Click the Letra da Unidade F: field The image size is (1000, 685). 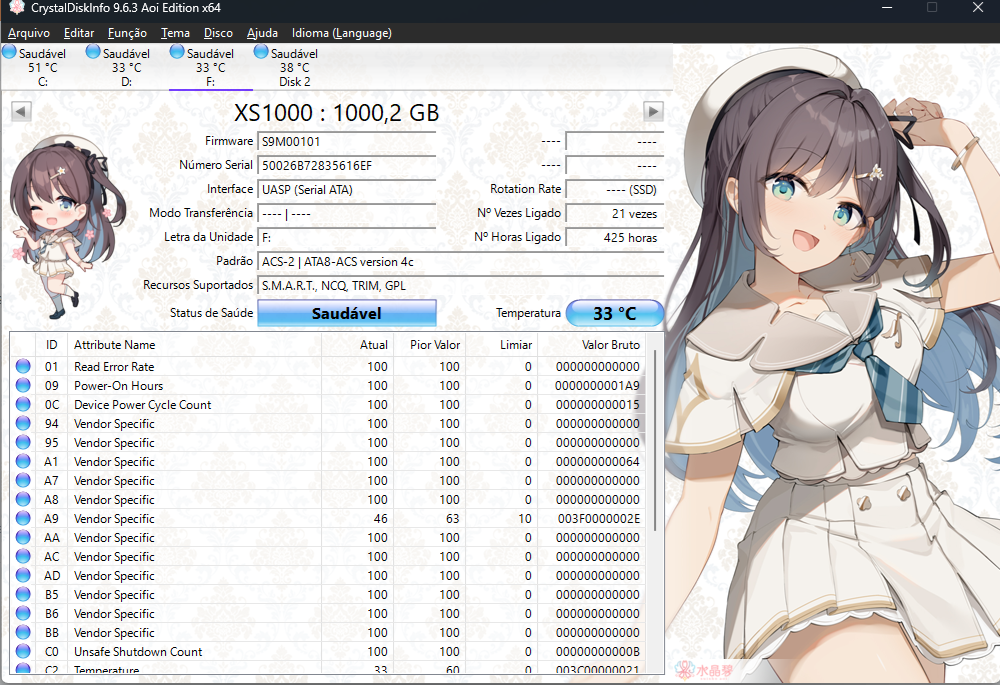click(347, 237)
